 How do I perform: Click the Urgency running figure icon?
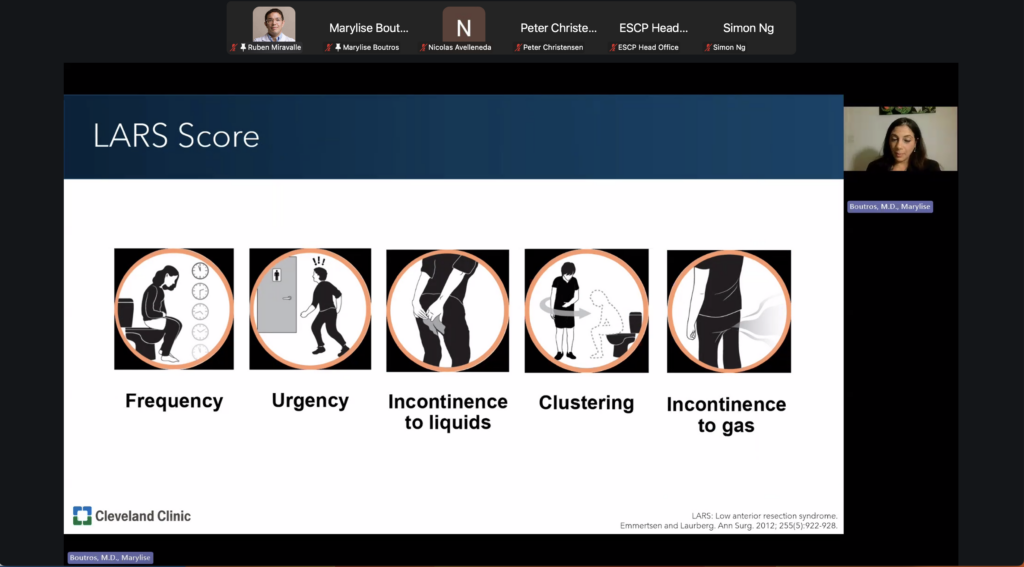coord(310,309)
